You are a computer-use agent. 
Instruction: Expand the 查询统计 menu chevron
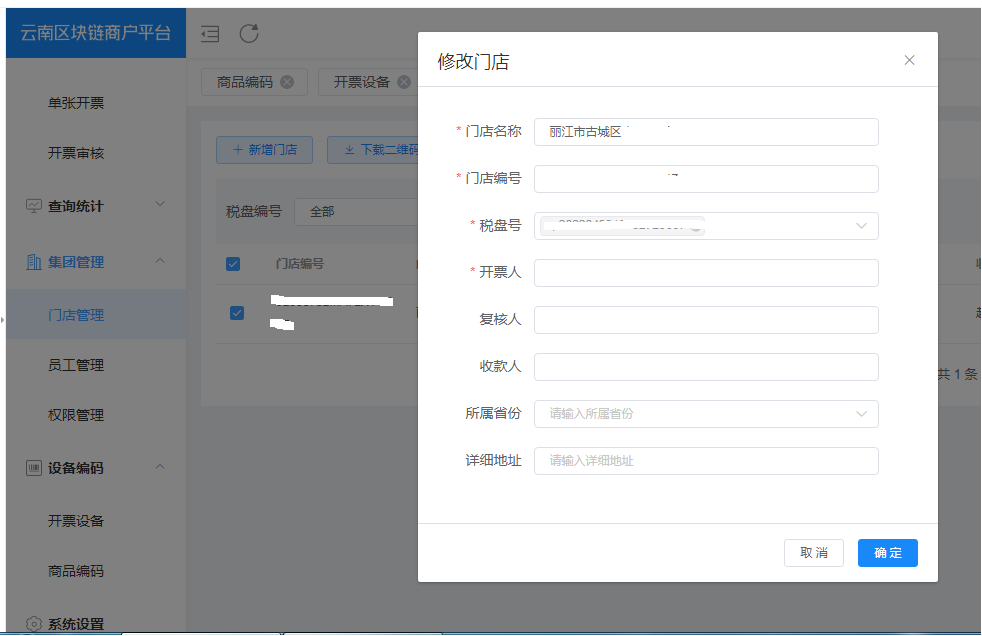(x=160, y=204)
